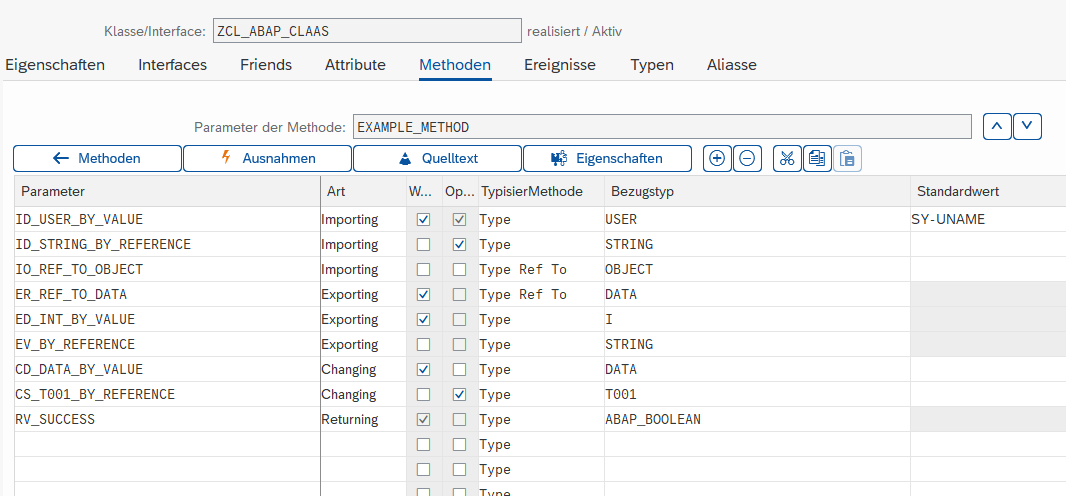This screenshot has height=496, width=1066.
Task: Click the Klasse/Interface field ZCL_ABAP_CLAAS
Action: tap(367, 31)
